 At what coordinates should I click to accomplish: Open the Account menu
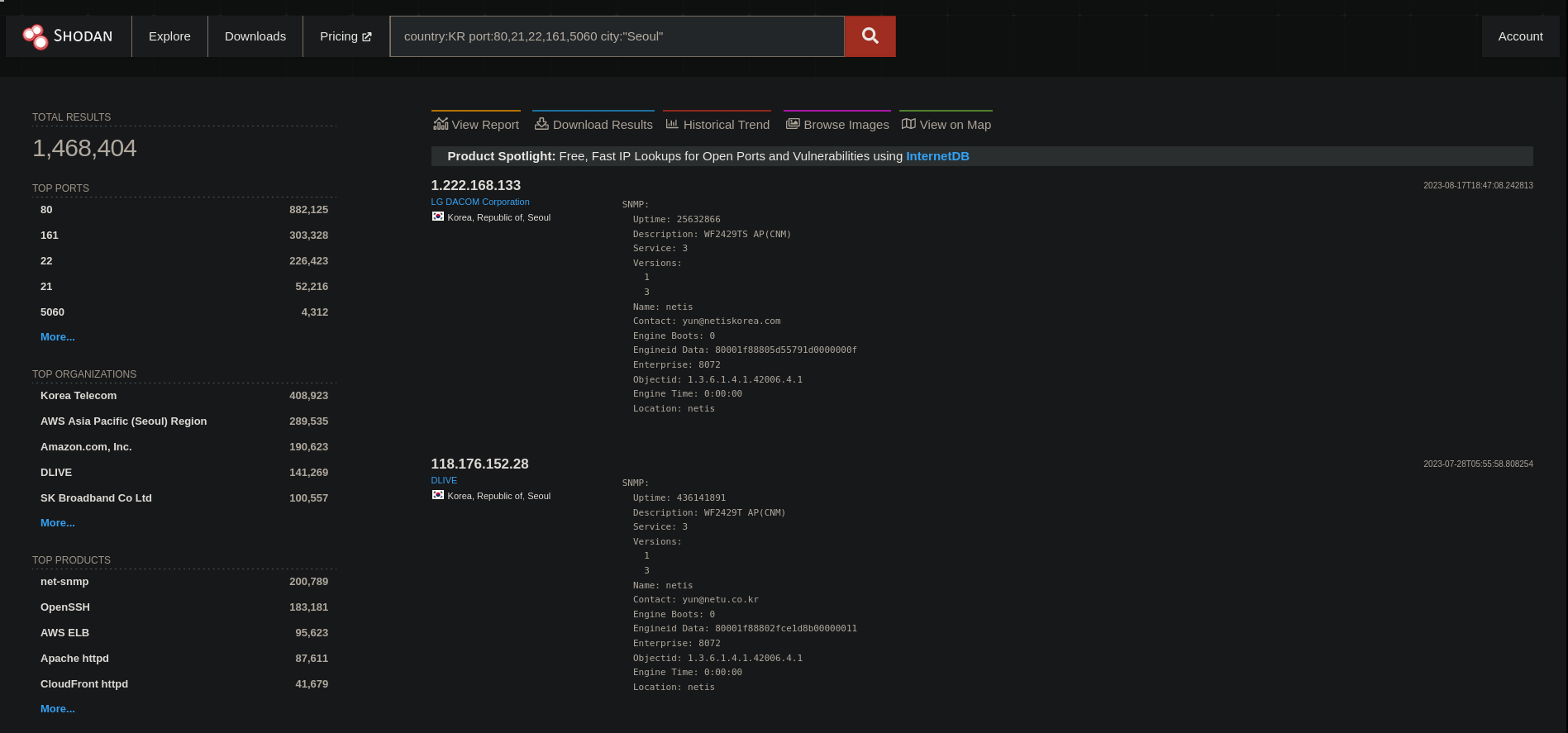pyautogui.click(x=1520, y=36)
